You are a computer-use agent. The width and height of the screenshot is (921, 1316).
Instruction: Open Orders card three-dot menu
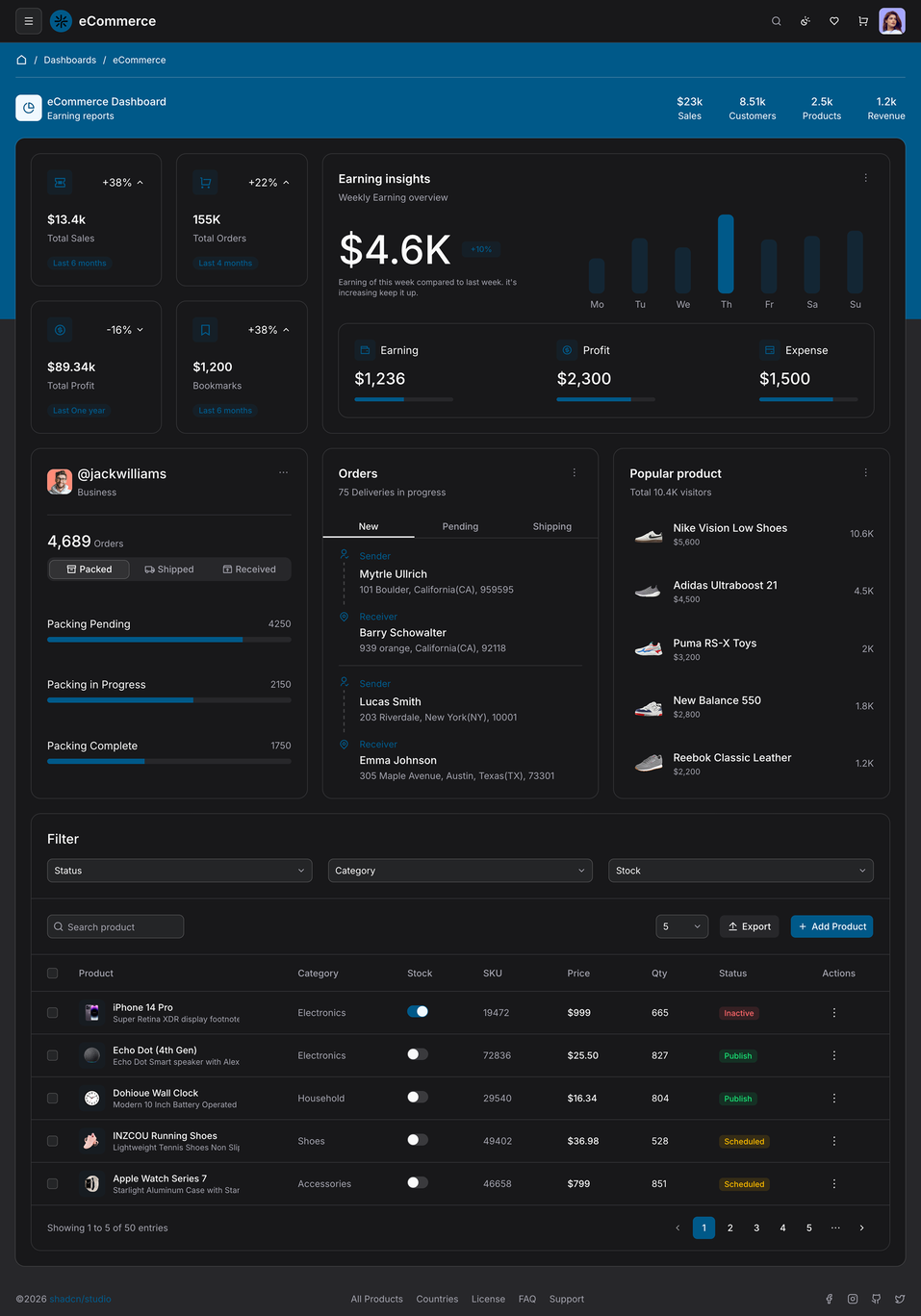tap(575, 472)
